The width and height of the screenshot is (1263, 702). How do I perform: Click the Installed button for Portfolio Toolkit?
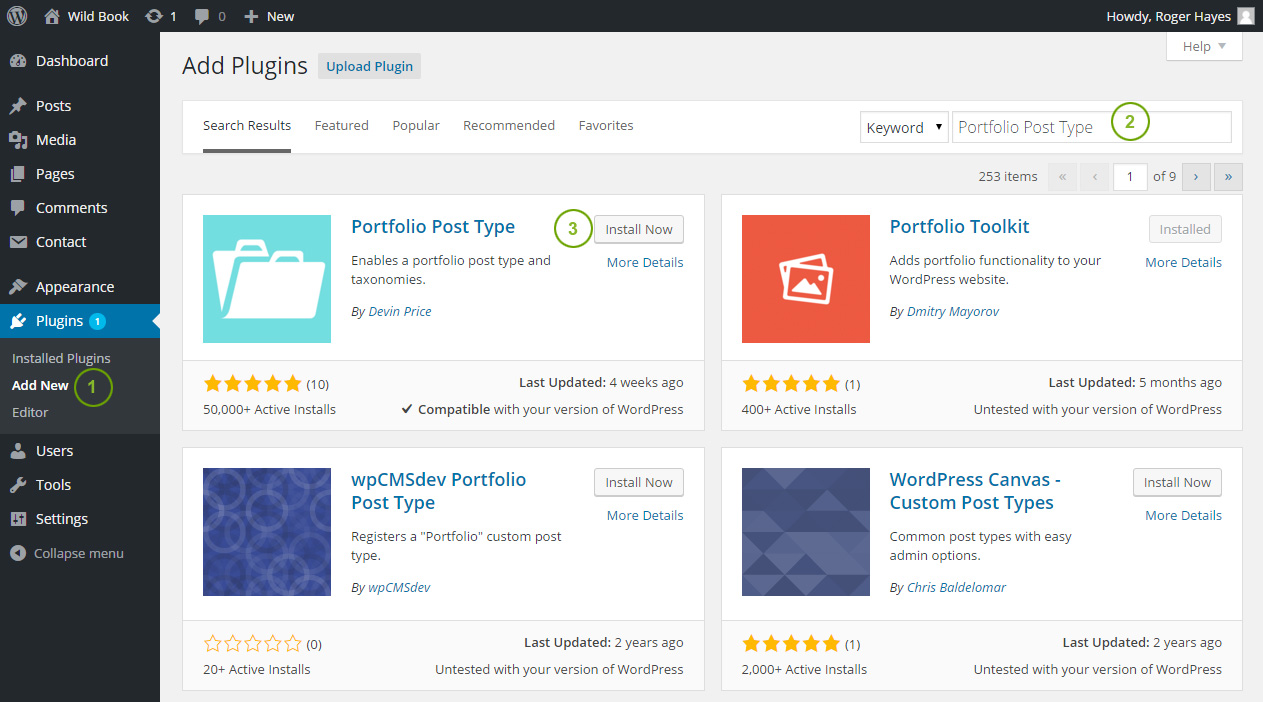1185,229
